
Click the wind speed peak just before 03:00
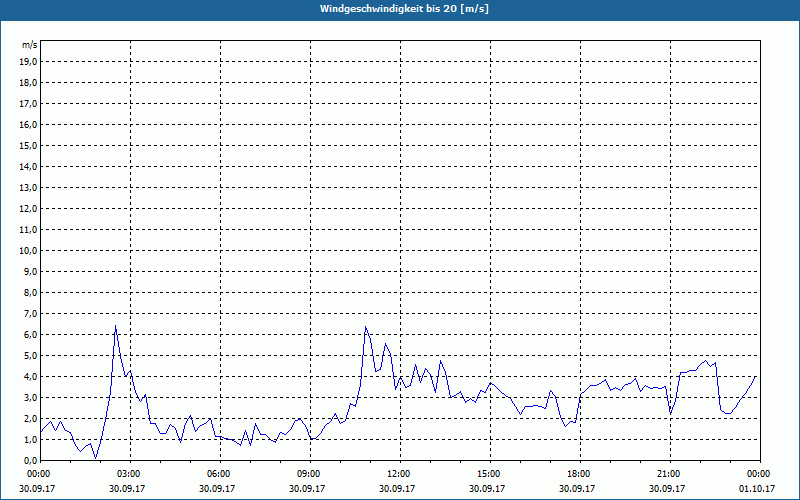point(115,326)
